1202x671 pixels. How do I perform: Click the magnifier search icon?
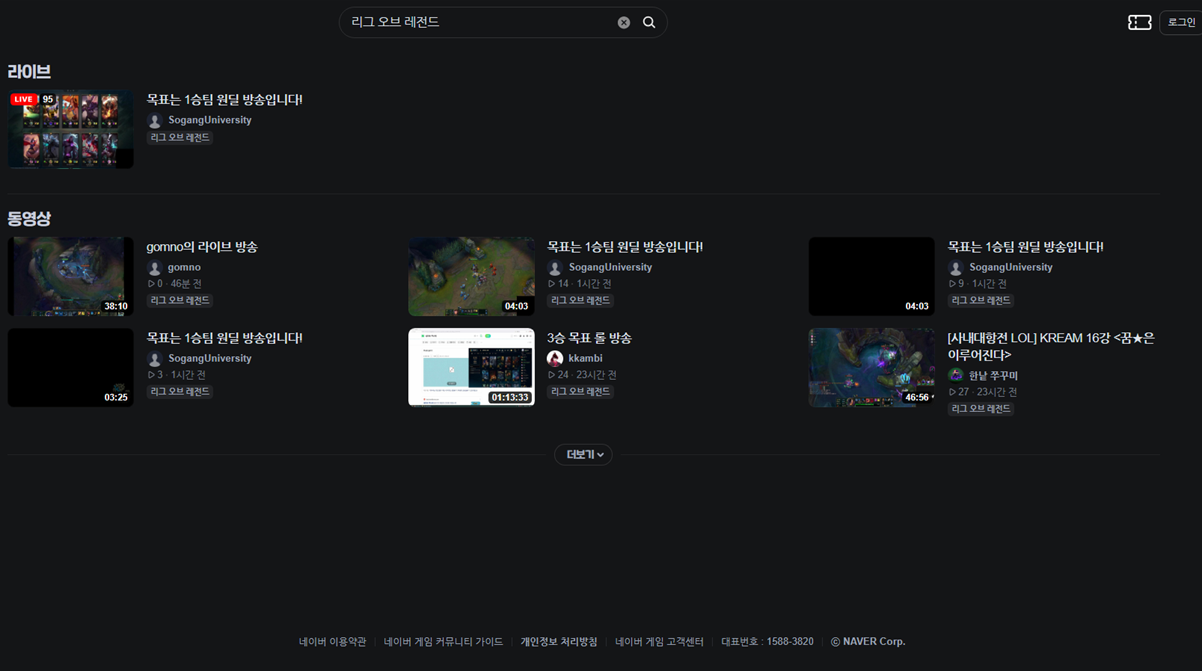(649, 22)
